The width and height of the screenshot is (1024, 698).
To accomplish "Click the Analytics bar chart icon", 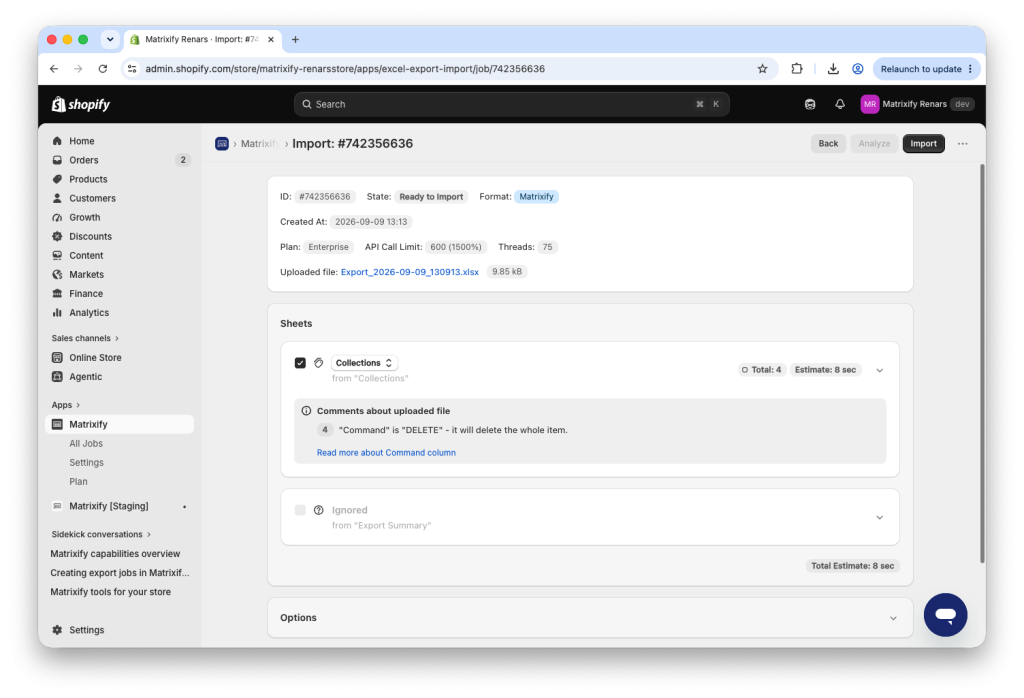I will 57,313.
